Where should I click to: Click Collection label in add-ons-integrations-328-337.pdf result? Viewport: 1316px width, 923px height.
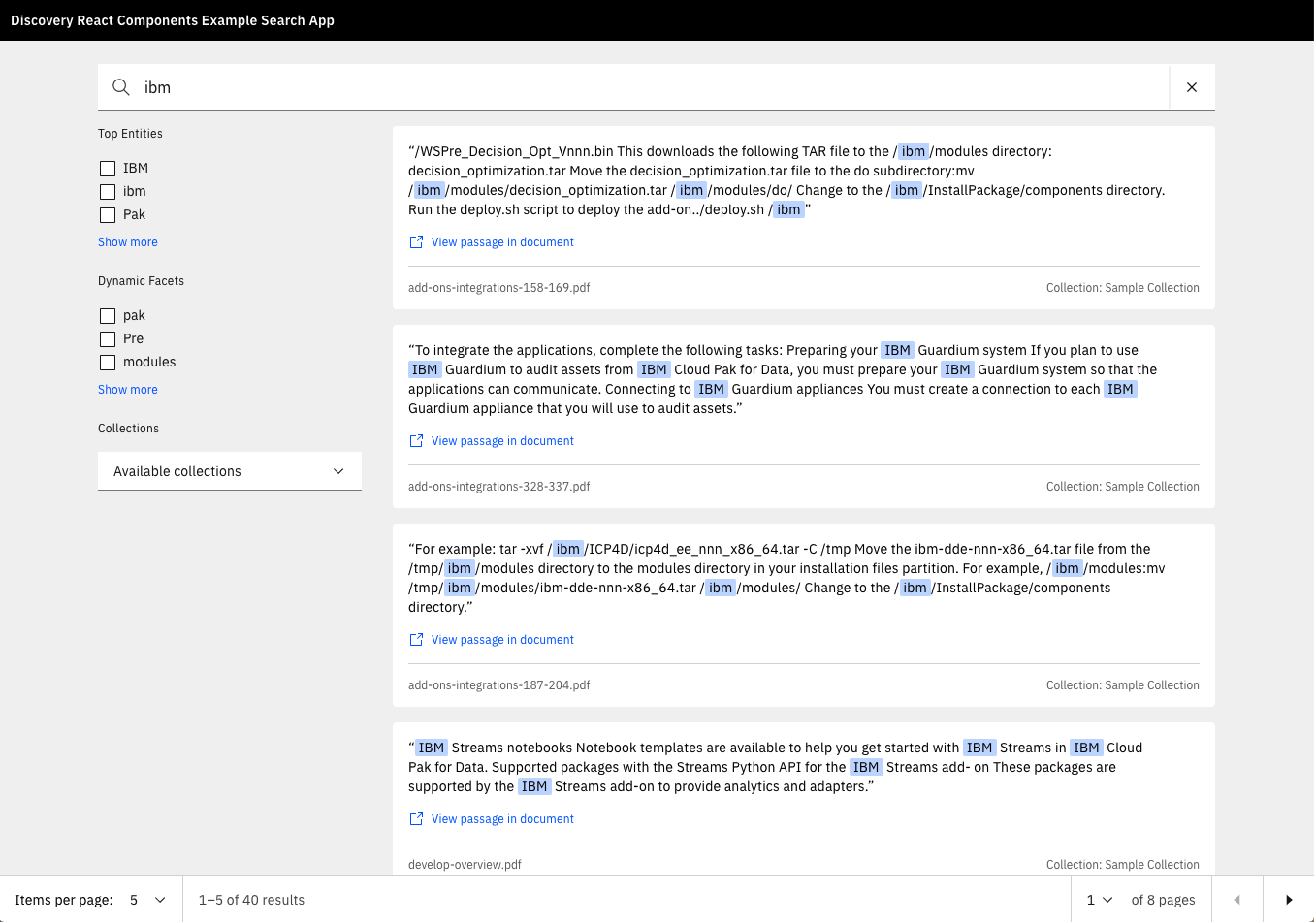click(x=1123, y=487)
